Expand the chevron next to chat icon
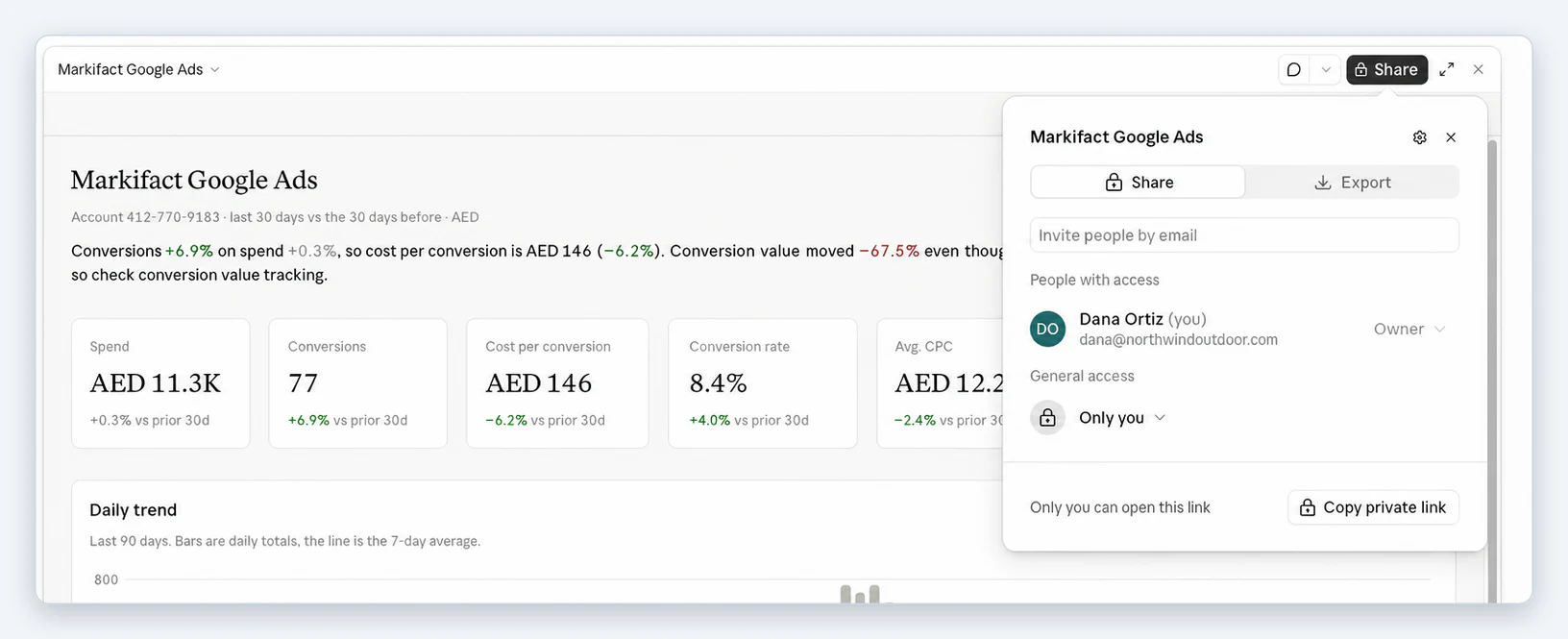The image size is (1568, 639). pyautogui.click(x=1326, y=69)
